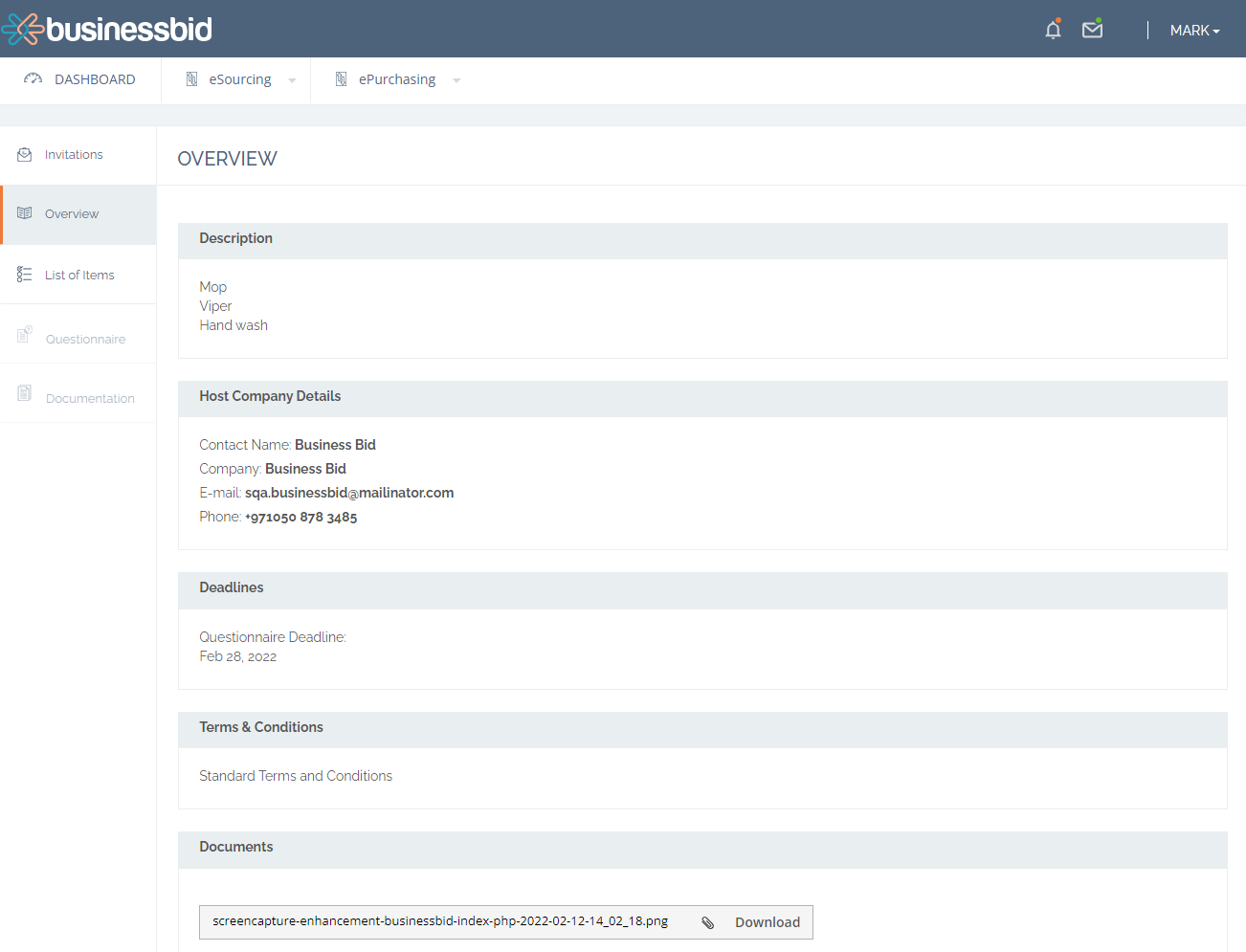Click the businessbid logo
Viewport: 1246px width, 952px height.
coord(107,29)
